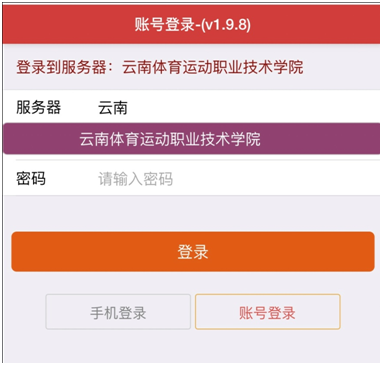
Task: Click the orange 登录 button
Action: pos(193,252)
